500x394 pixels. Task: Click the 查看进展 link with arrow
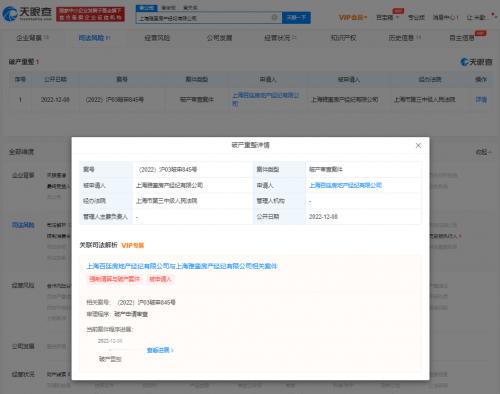160,350
